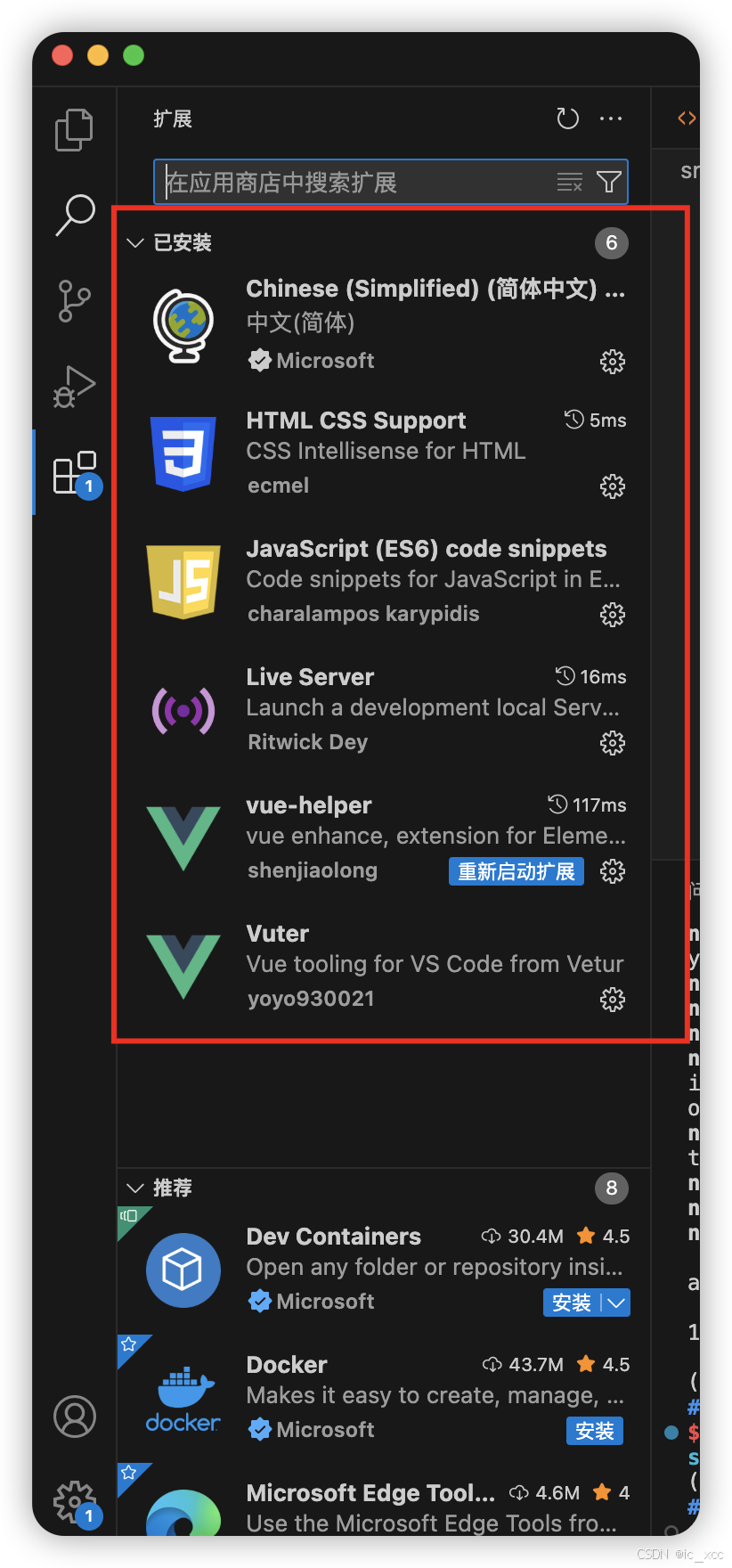The height and width of the screenshot is (1568, 732).
Task: Open the editor tab with code brackets icon
Action: (x=687, y=118)
